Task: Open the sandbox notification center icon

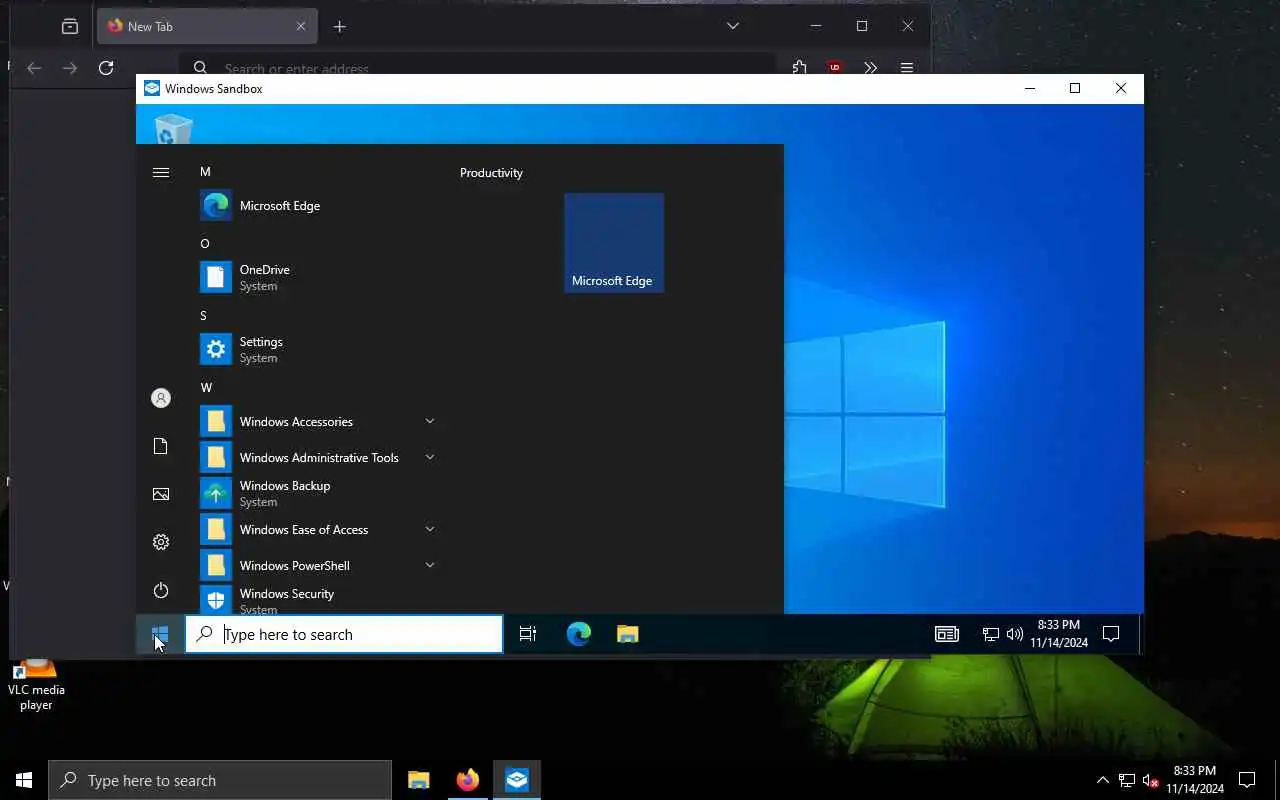Action: [1110, 634]
